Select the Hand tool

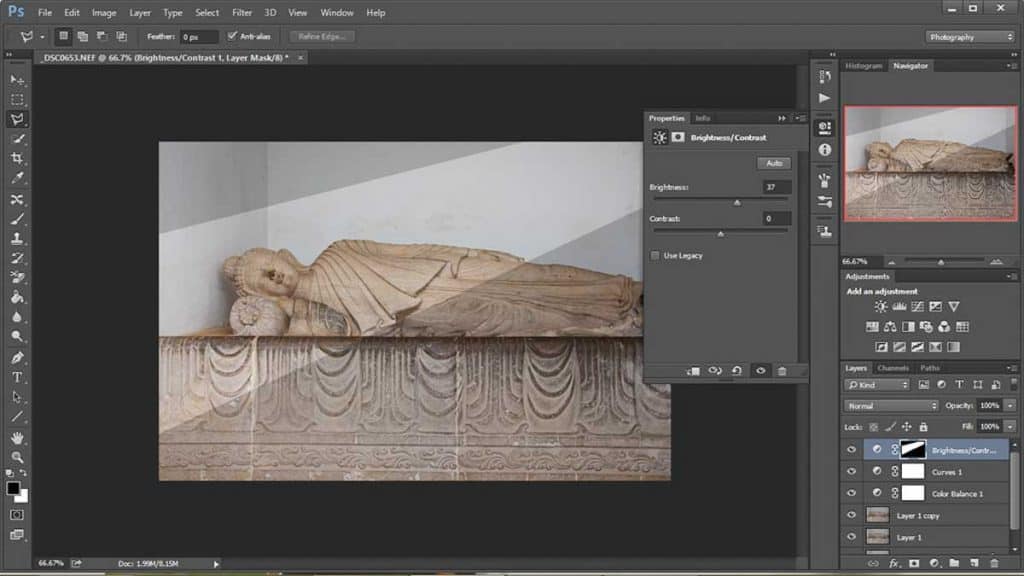tap(17, 438)
